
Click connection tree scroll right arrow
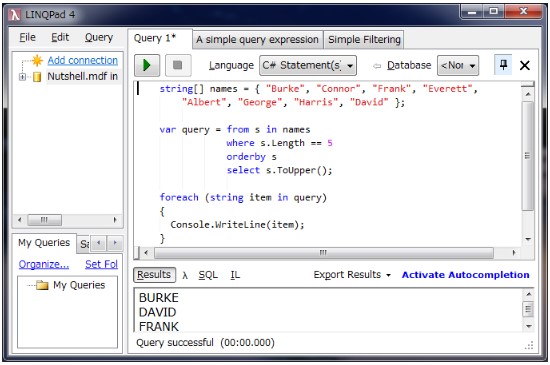(x=115, y=220)
